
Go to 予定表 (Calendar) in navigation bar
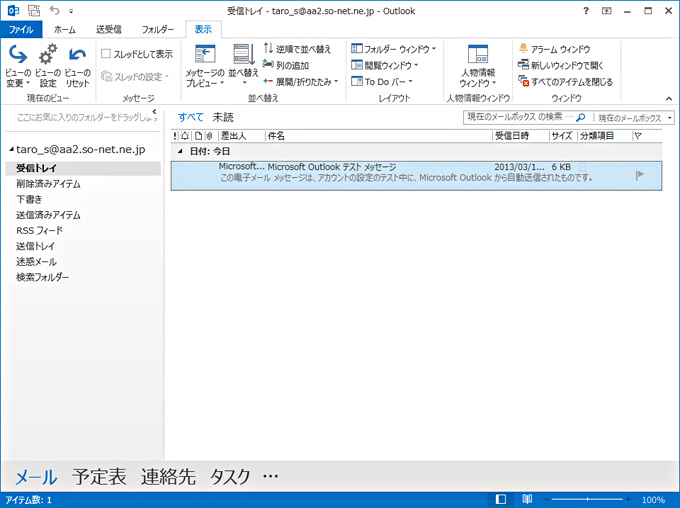click(100, 477)
